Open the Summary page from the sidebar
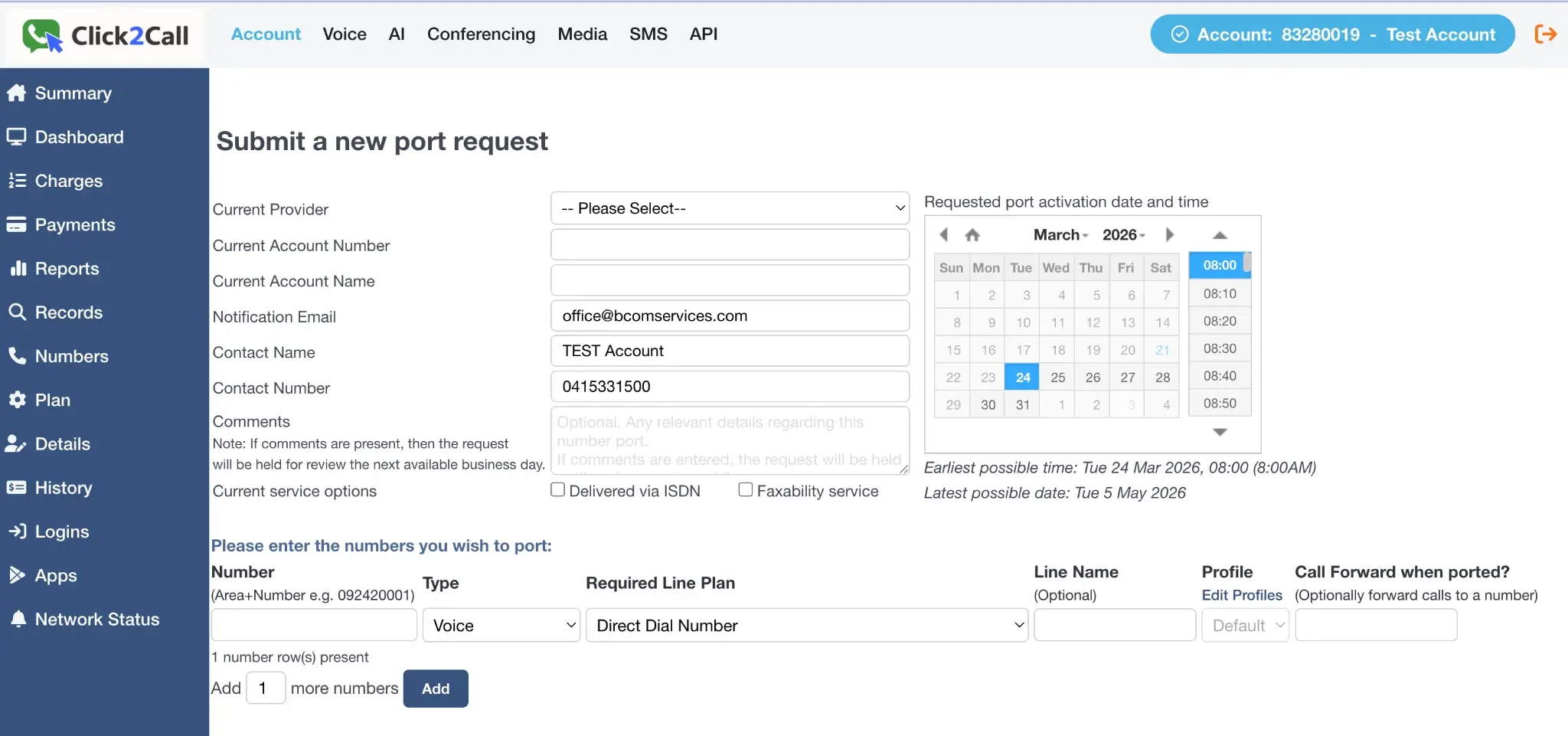 tap(72, 93)
